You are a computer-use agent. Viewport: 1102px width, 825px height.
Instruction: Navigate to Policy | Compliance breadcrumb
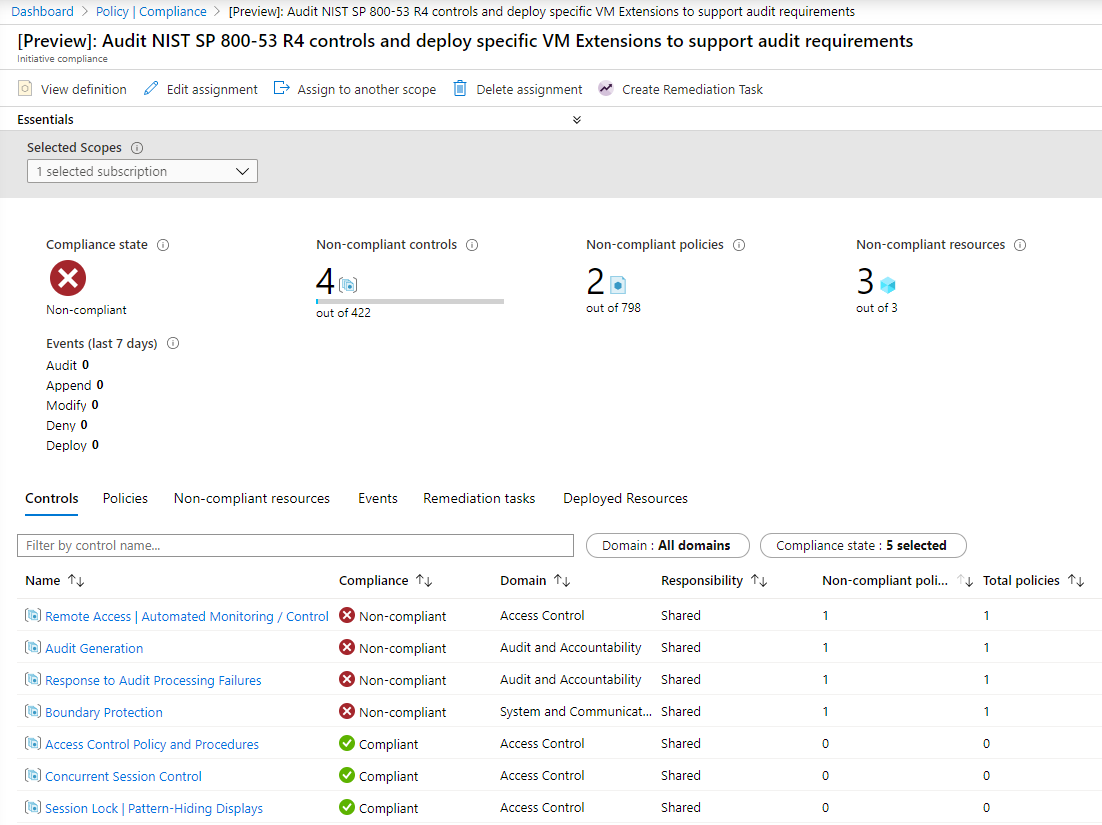(151, 11)
